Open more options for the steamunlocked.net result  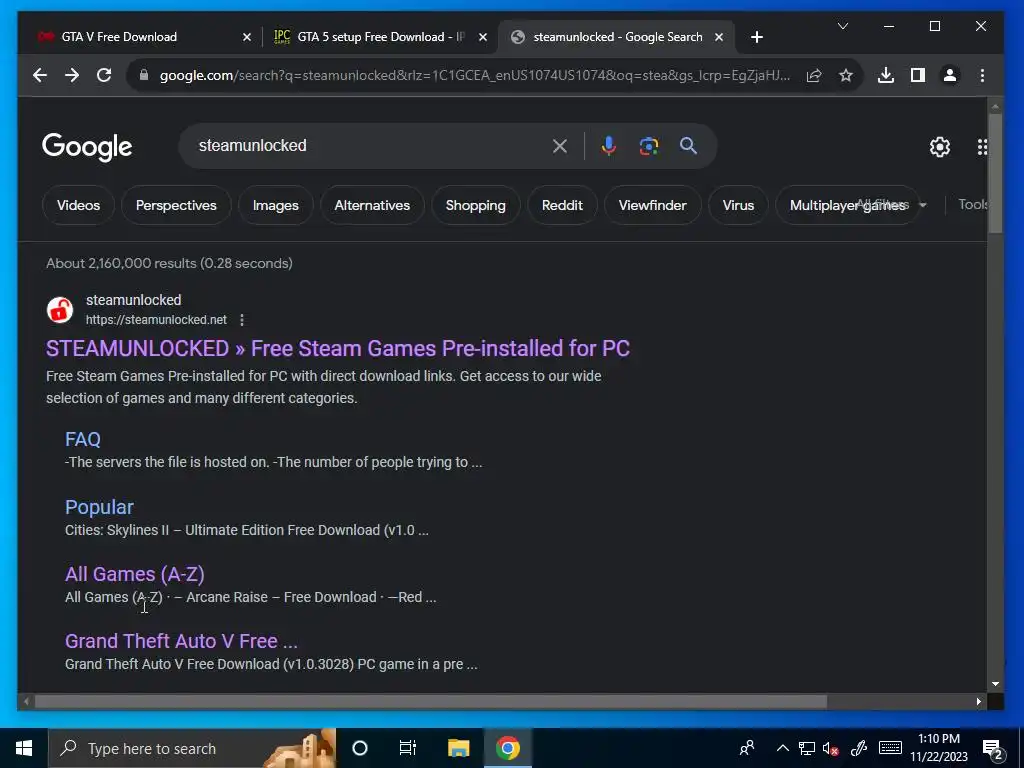coord(242,320)
